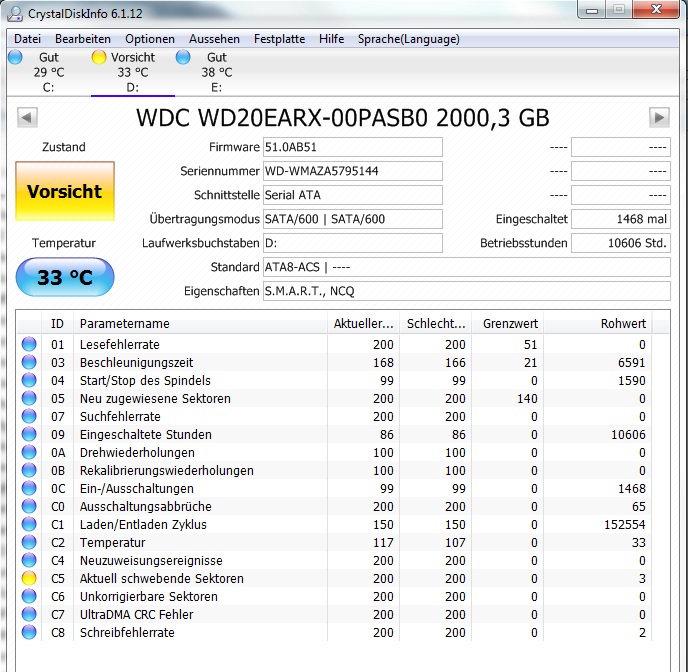Go to previous disk with left arrow
This screenshot has height=672, width=688.
click(x=27, y=118)
